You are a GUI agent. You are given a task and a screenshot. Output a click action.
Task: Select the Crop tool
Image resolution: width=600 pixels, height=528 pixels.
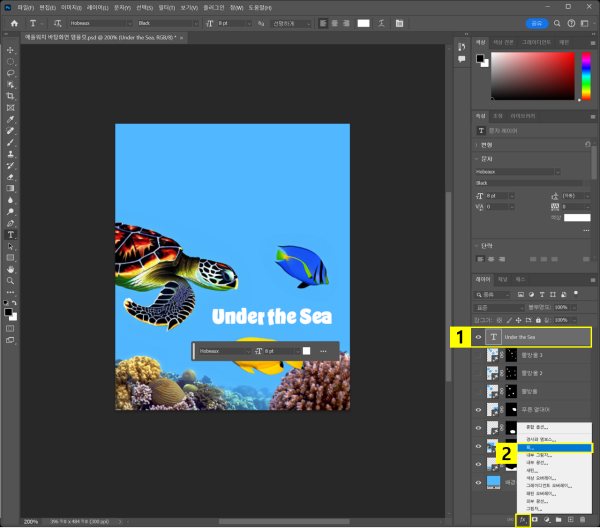click(10, 96)
